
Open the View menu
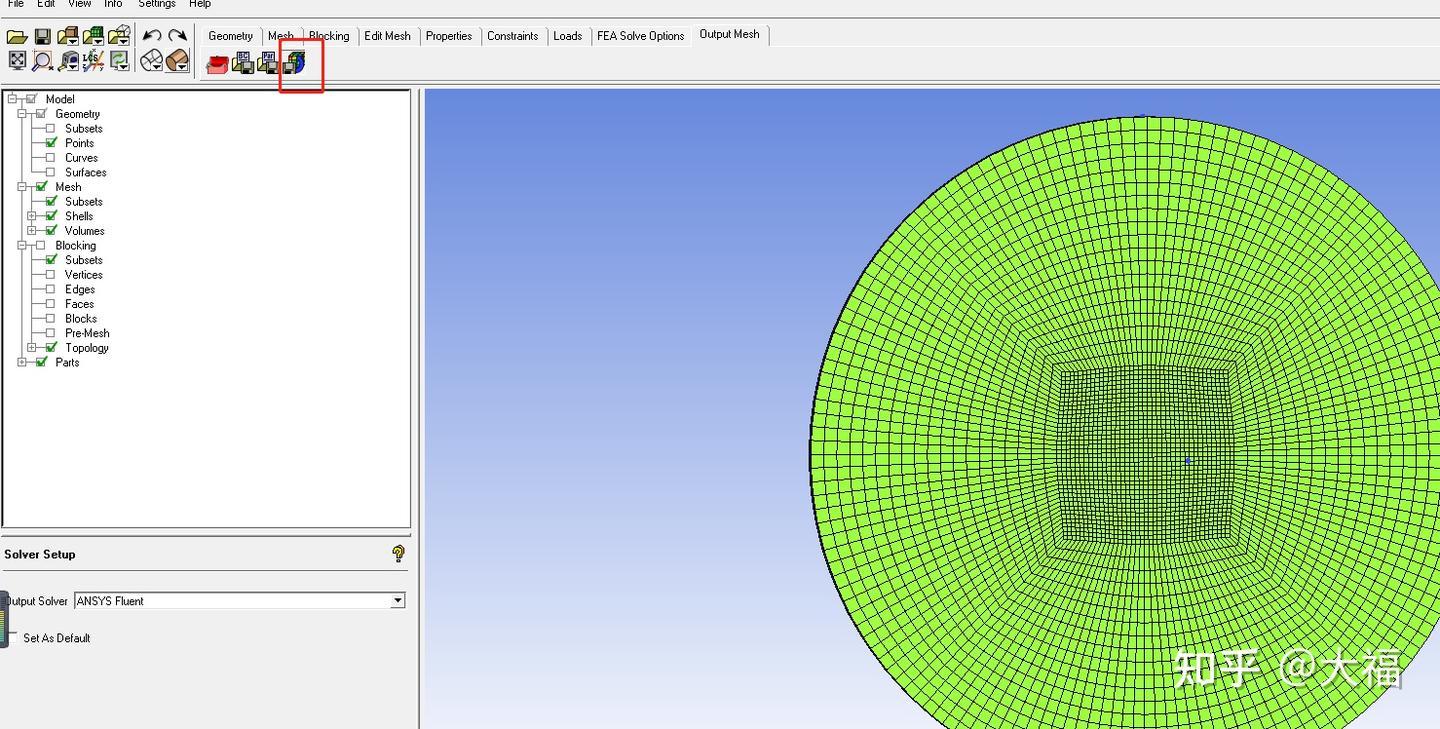click(x=79, y=4)
